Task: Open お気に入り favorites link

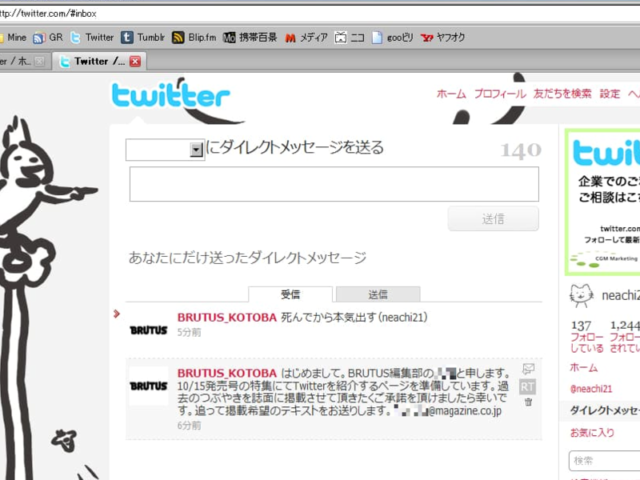Action: coord(592,432)
